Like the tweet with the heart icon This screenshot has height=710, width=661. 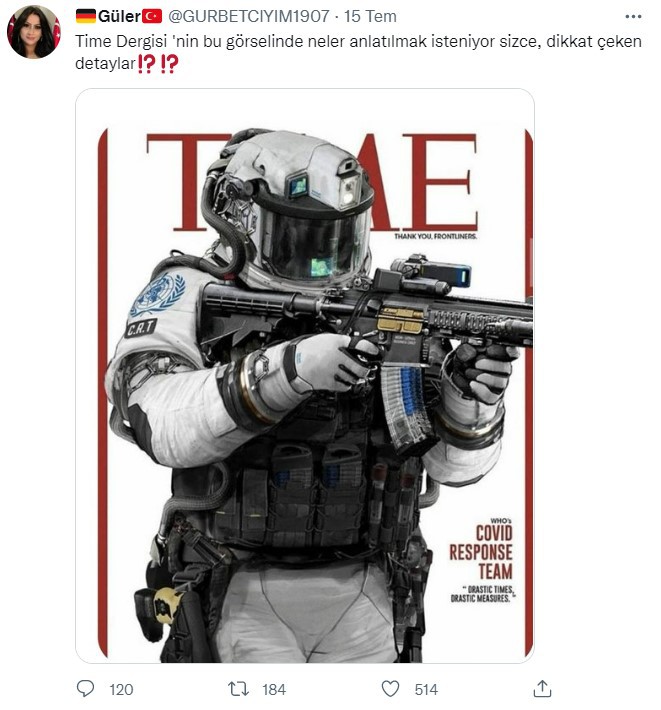point(390,689)
